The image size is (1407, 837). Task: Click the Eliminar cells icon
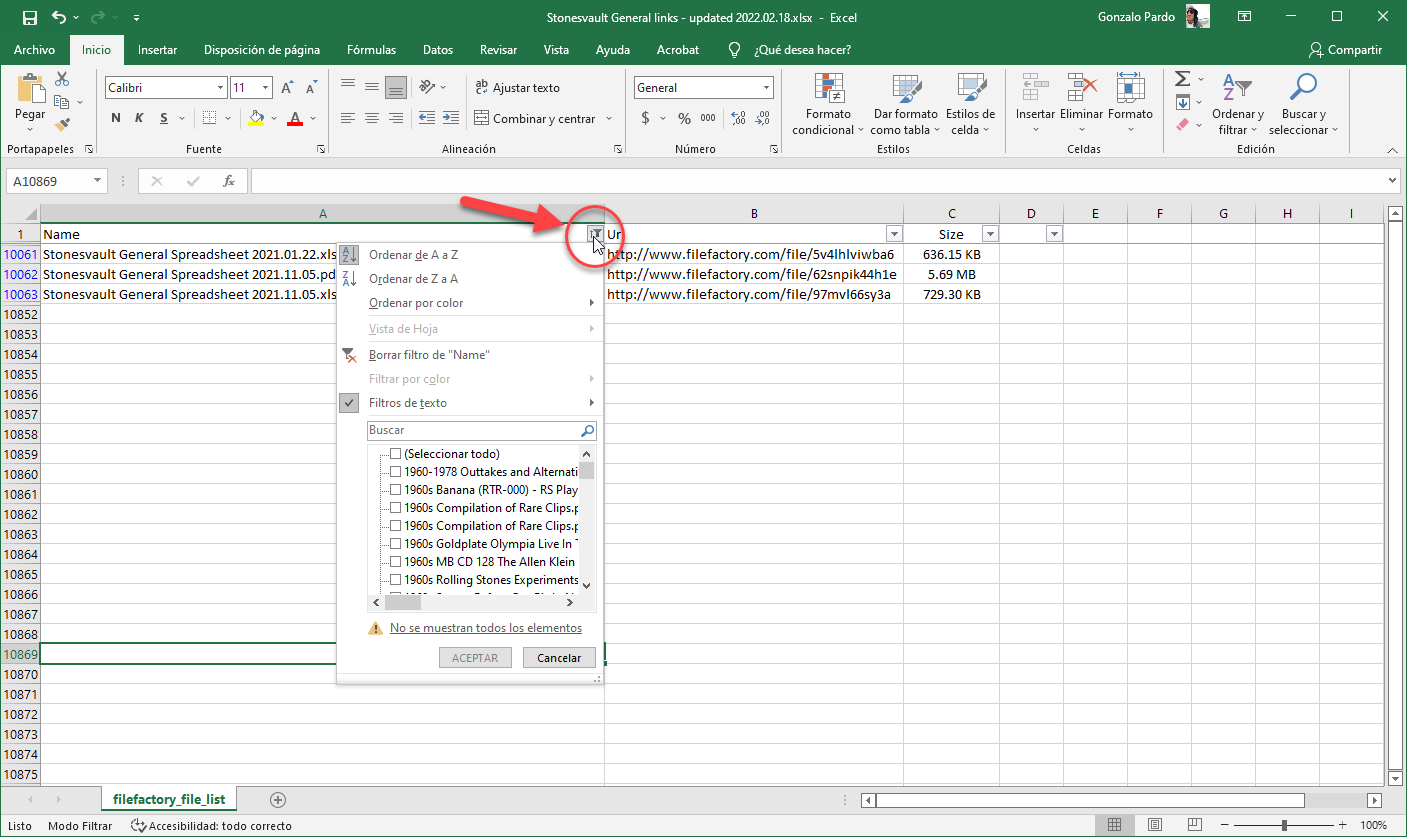coord(1081,88)
